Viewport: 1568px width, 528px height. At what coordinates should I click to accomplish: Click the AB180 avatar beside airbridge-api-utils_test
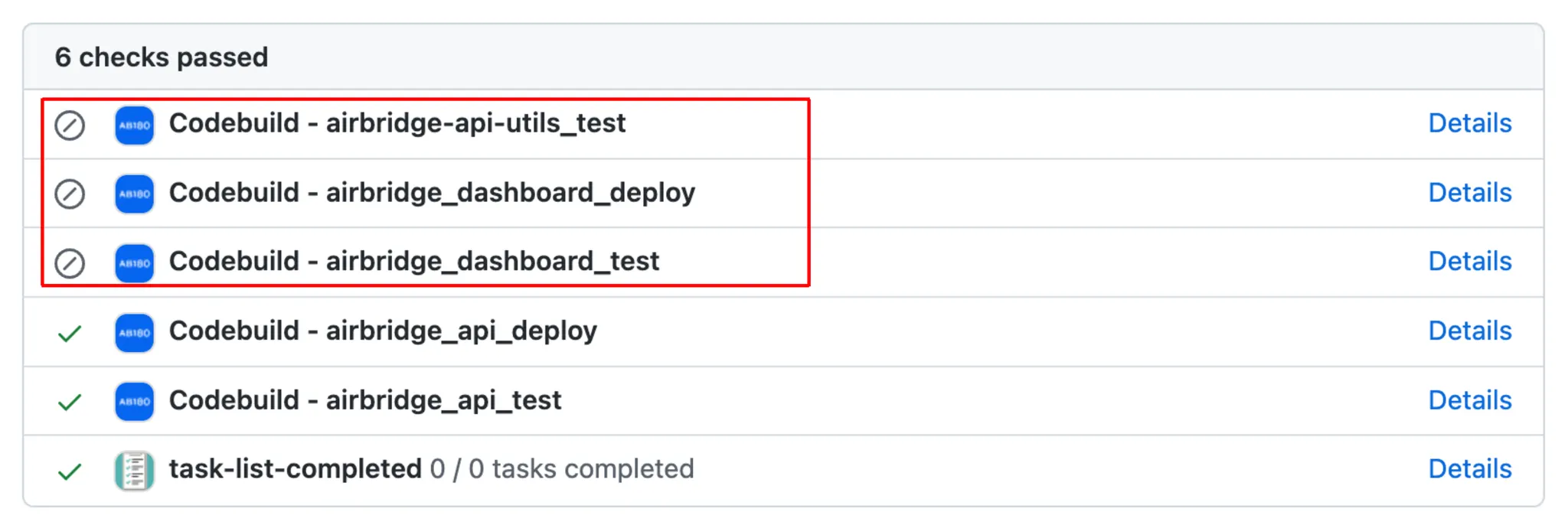click(134, 125)
